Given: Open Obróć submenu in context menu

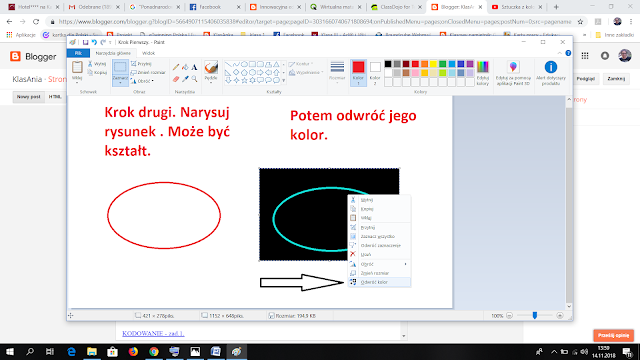Looking at the screenshot, I should coord(380,264).
